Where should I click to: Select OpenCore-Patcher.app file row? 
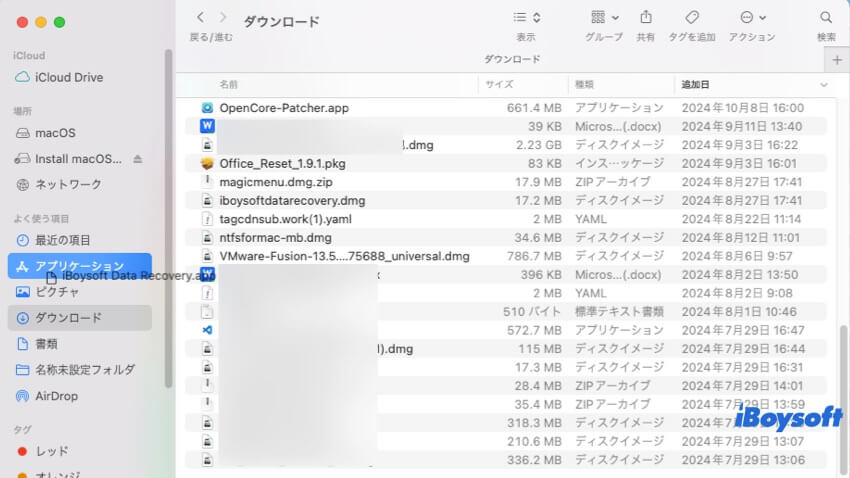tap(505, 108)
